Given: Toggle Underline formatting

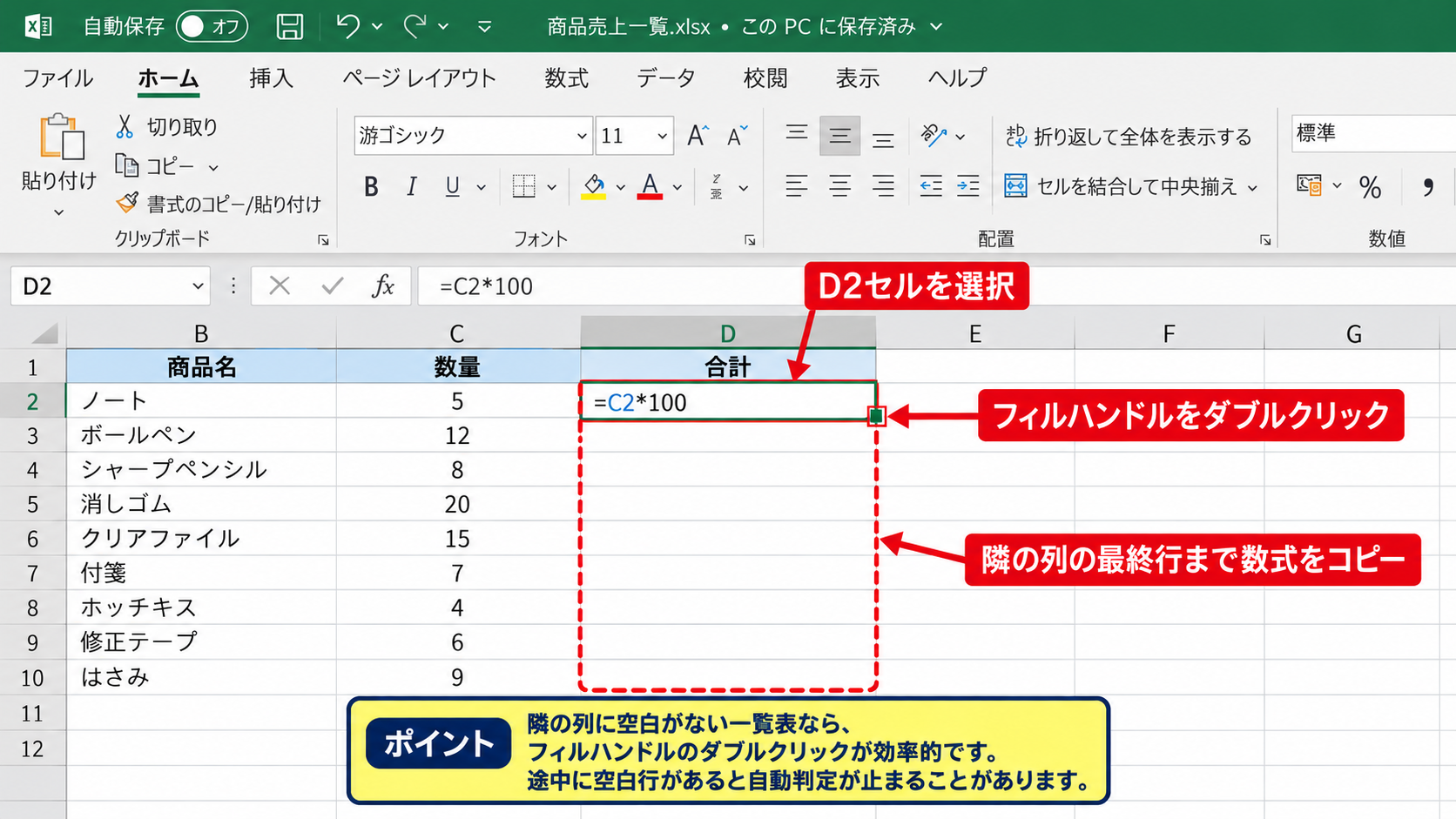Looking at the screenshot, I should [452, 186].
